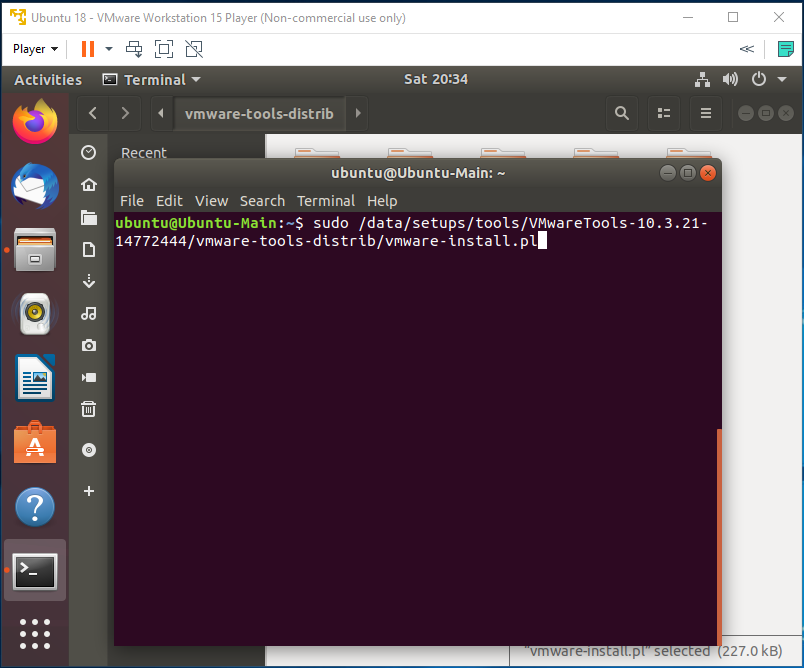Open the terminal View menu
This screenshot has height=668, width=804.
pyautogui.click(x=211, y=201)
